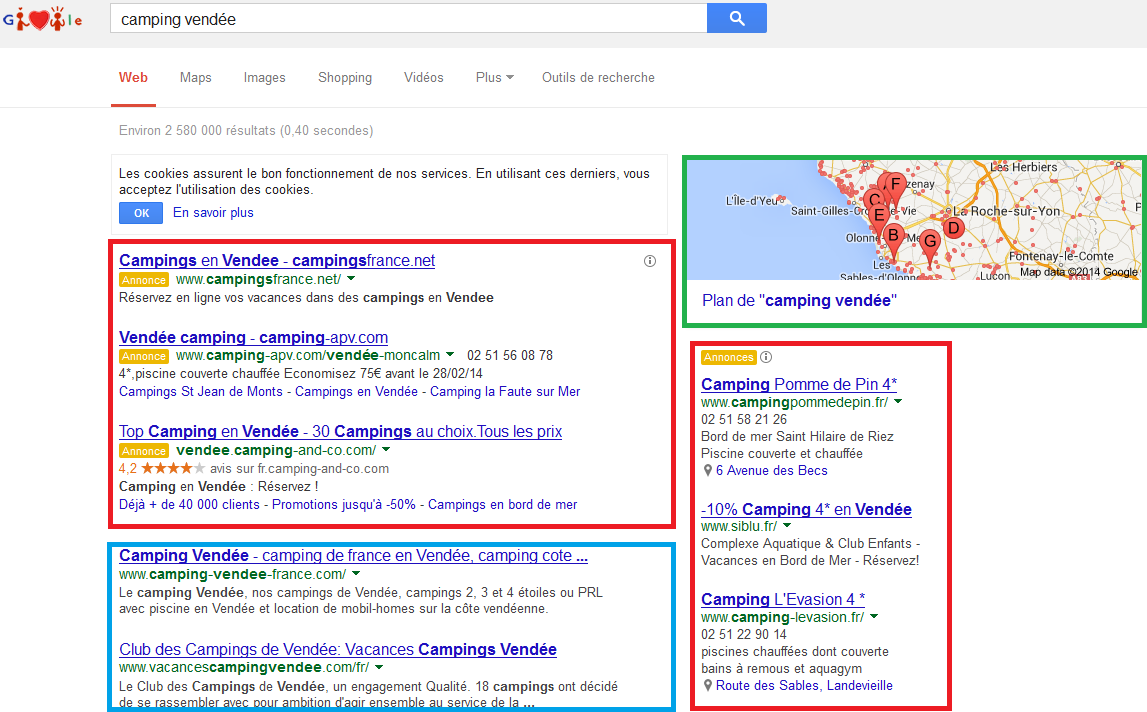Viewport: 1147px width, 712px height.
Task: Click map marker D on the Vendée map
Action: point(953,227)
